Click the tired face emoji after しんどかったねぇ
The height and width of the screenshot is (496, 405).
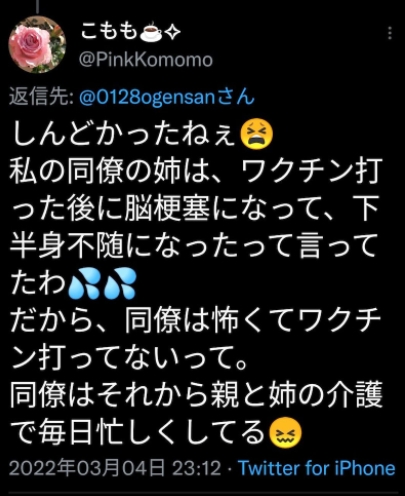click(256, 135)
